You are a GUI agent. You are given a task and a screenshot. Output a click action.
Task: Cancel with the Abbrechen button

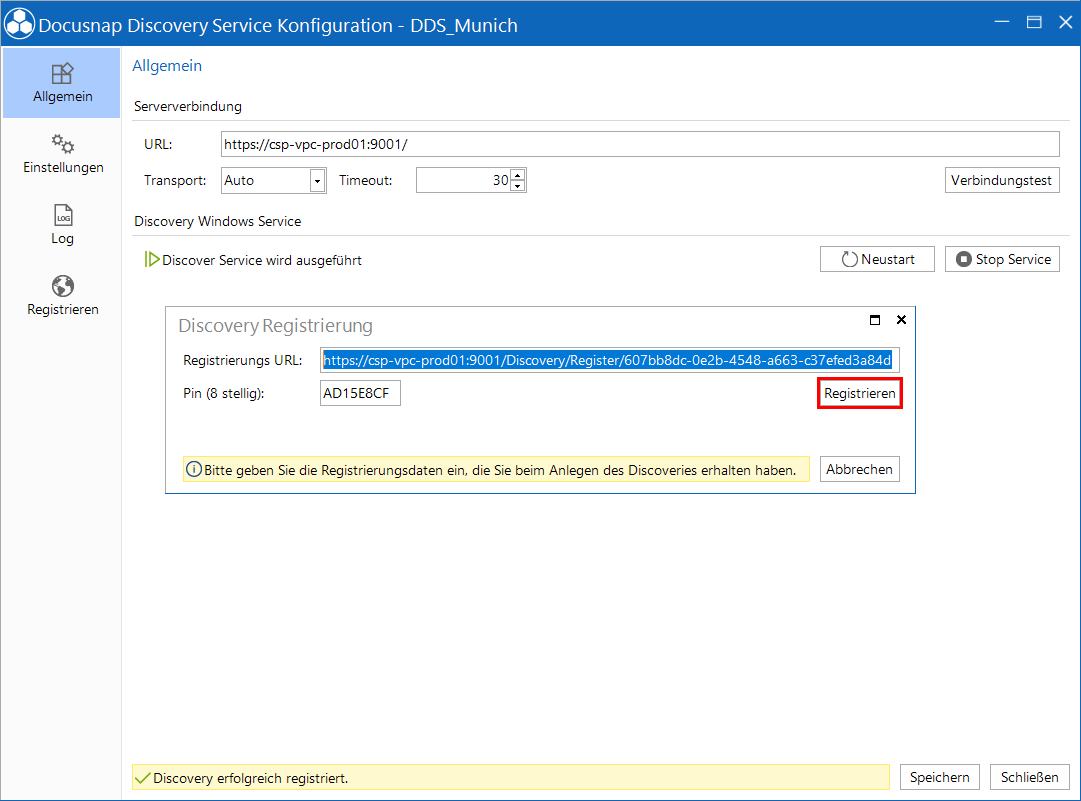coord(860,469)
